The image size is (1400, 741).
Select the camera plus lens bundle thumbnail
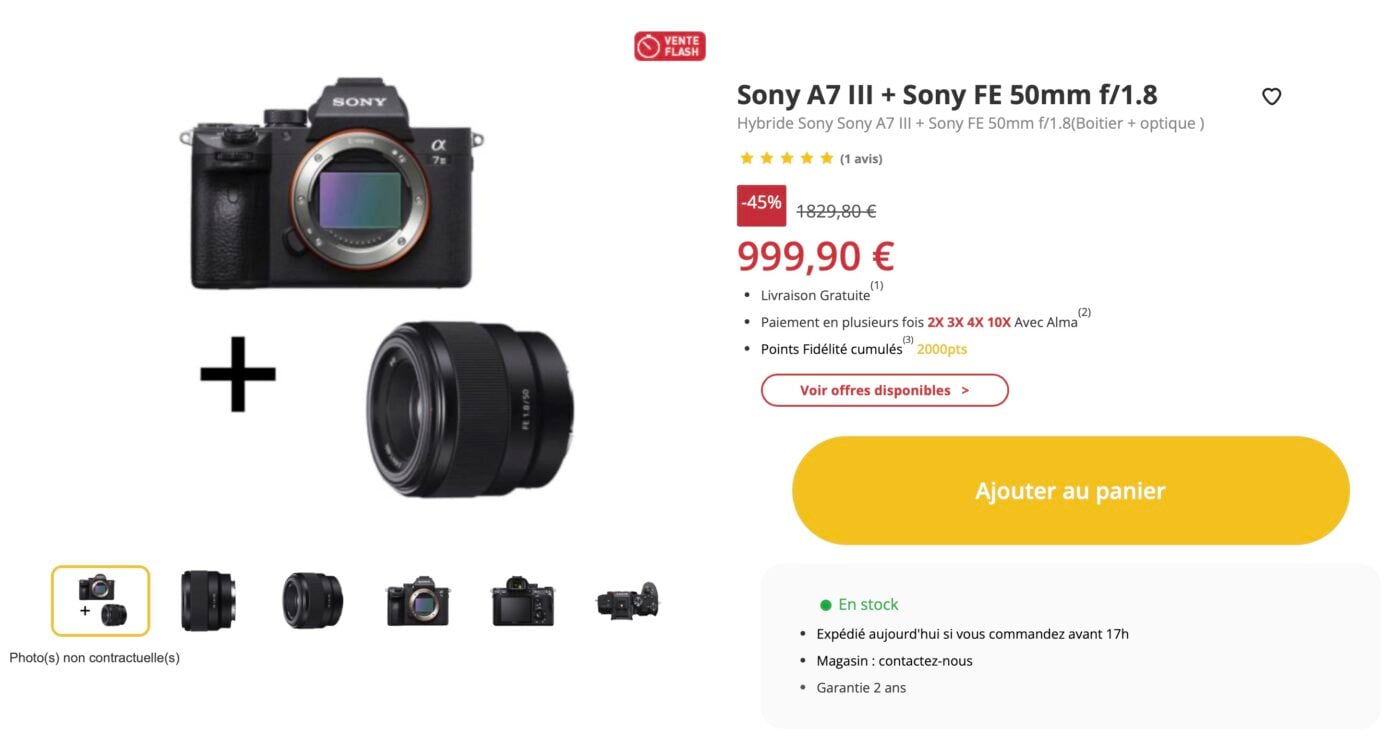pyautogui.click(x=101, y=601)
